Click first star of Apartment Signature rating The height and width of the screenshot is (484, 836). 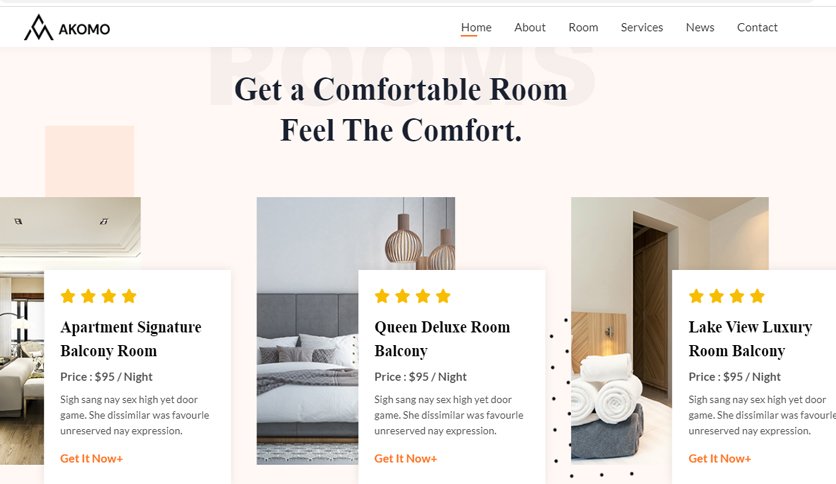click(68, 296)
